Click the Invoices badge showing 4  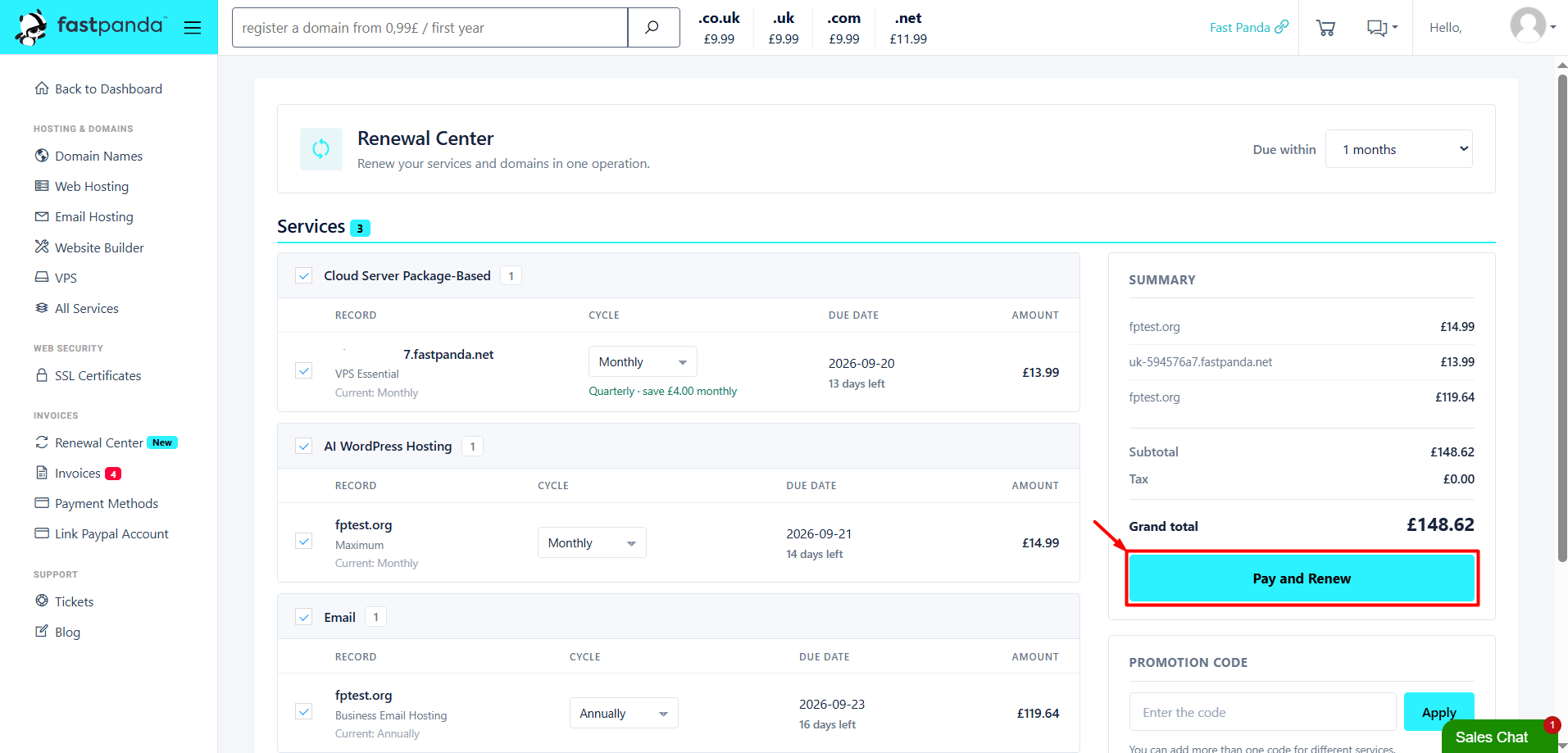113,474
